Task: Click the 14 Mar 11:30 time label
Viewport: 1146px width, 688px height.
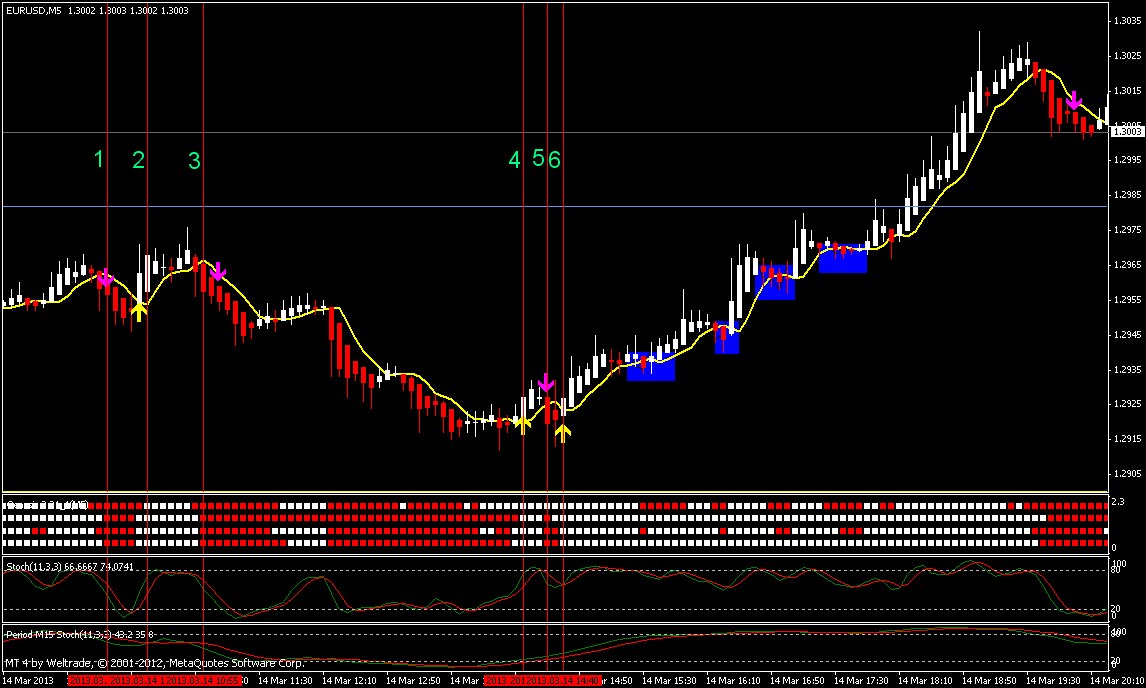Action: pyautogui.click(x=286, y=681)
